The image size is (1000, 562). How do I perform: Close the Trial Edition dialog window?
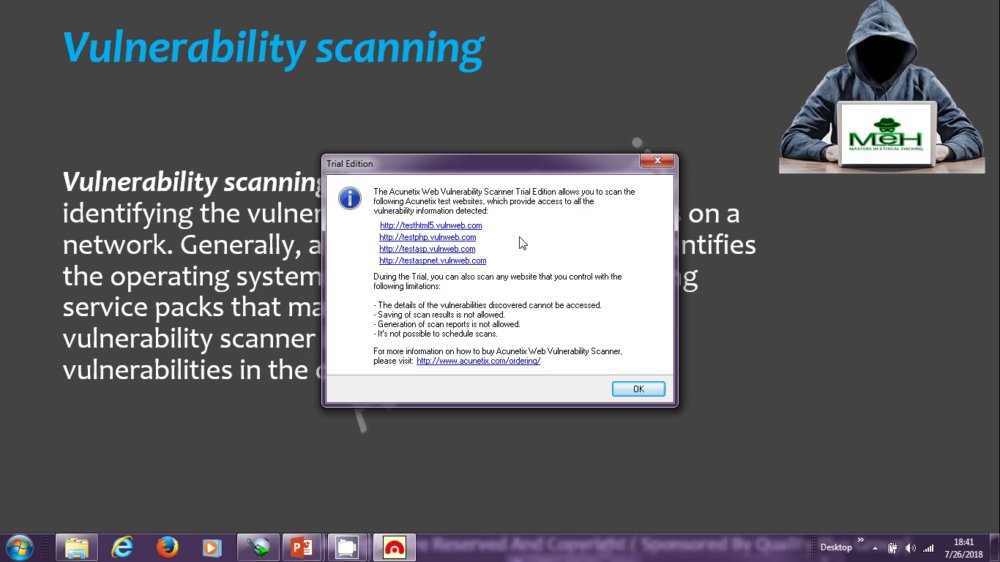[657, 161]
